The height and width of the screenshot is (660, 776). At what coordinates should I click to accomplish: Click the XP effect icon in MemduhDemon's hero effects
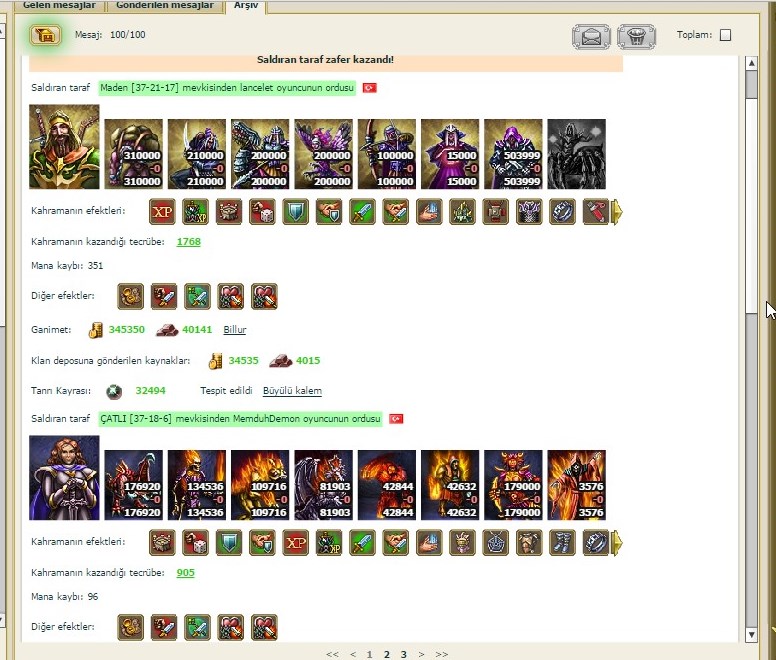coord(295,542)
